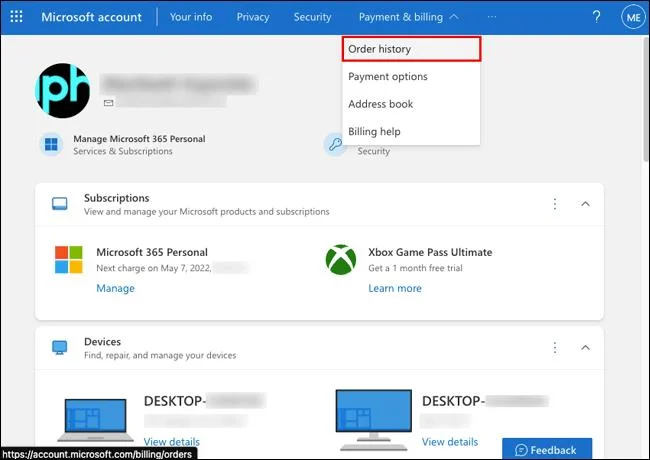Click the help question mark icon
Screen dimensions: 650x460
(x=596, y=17)
